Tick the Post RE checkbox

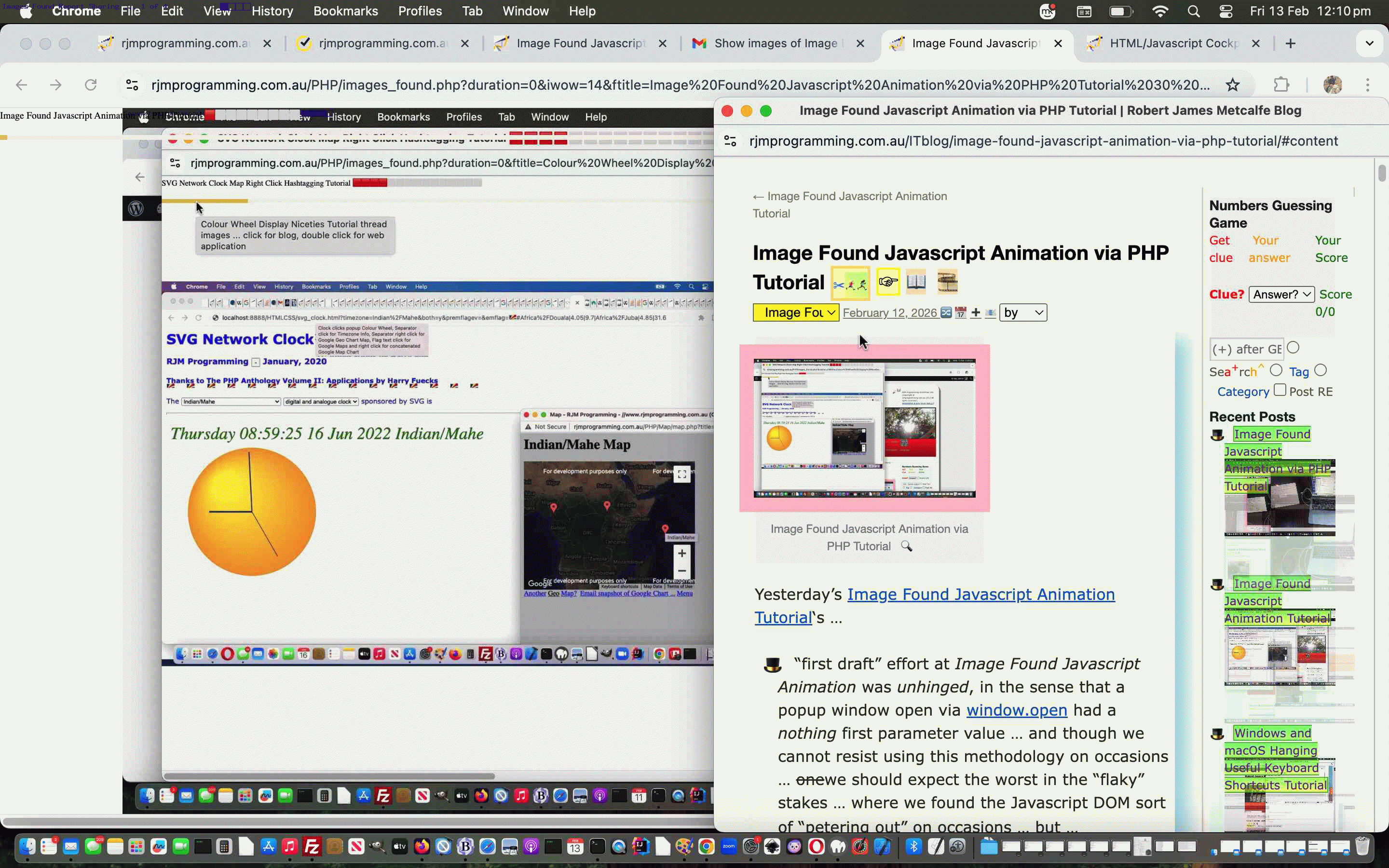pyautogui.click(x=1280, y=390)
